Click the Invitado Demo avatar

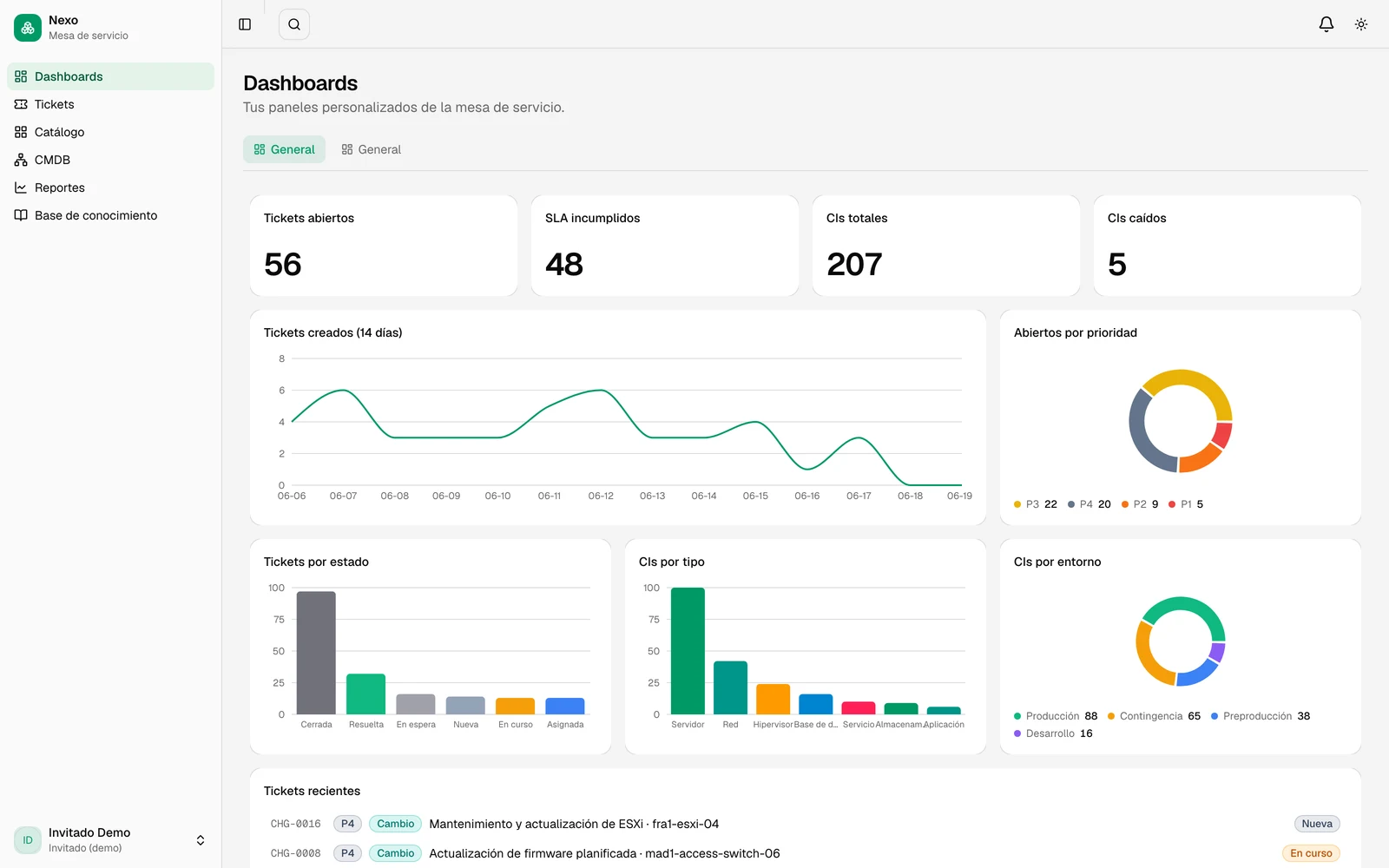28,840
